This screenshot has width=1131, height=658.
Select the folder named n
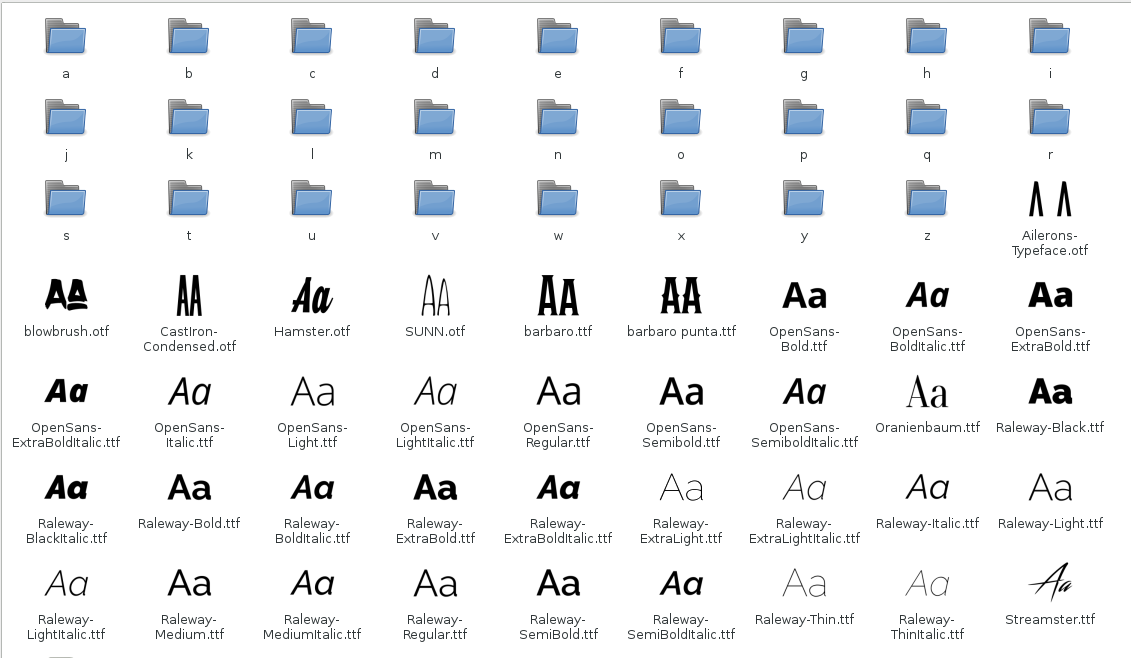tap(558, 118)
